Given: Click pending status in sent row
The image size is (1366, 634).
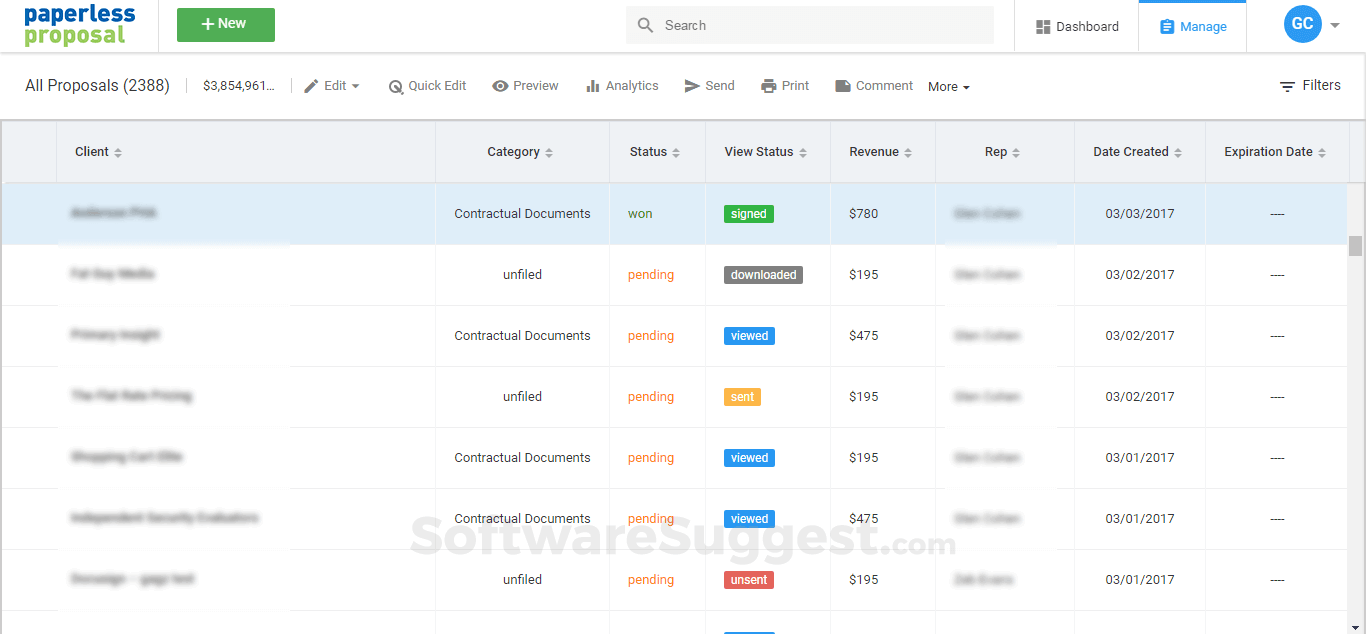Looking at the screenshot, I should [x=651, y=397].
